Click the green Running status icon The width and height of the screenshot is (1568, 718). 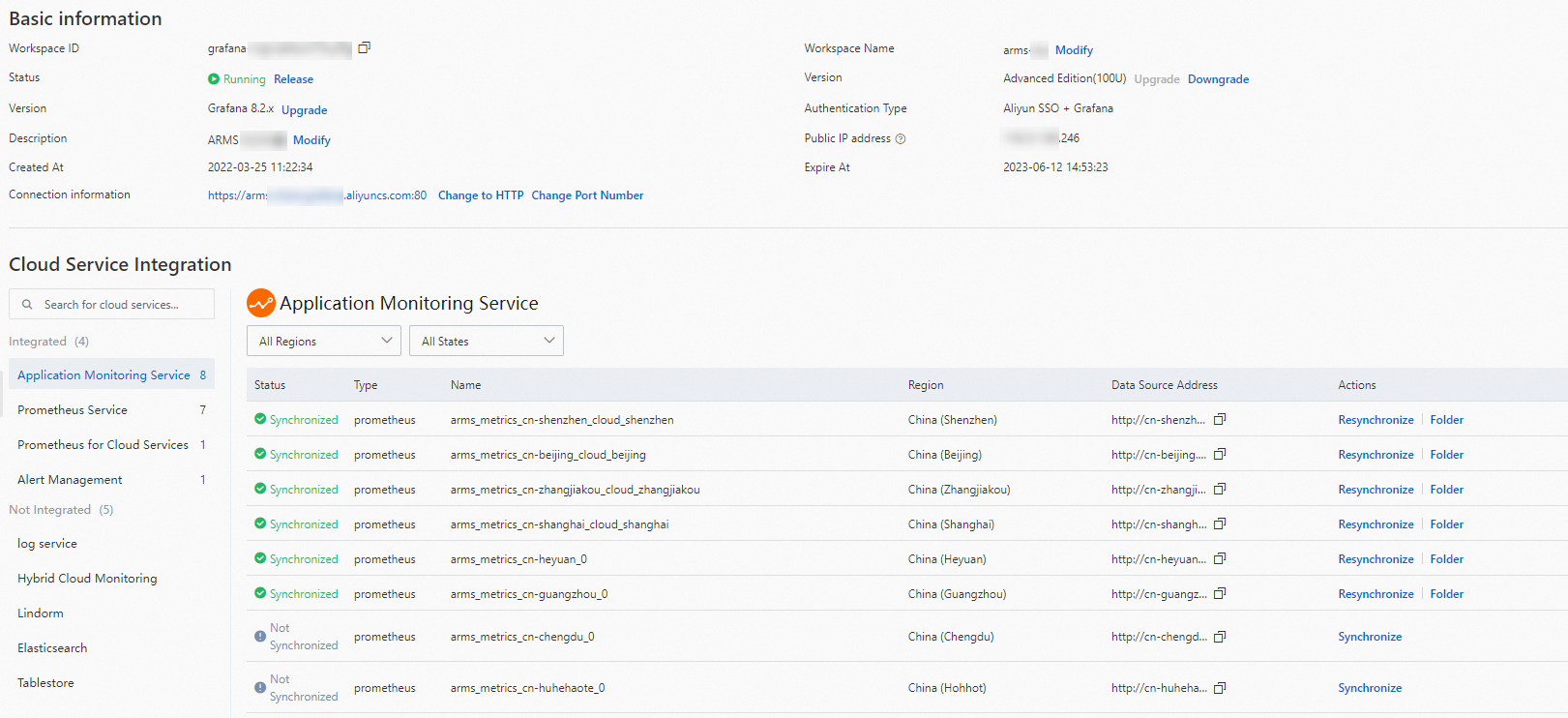[x=214, y=78]
